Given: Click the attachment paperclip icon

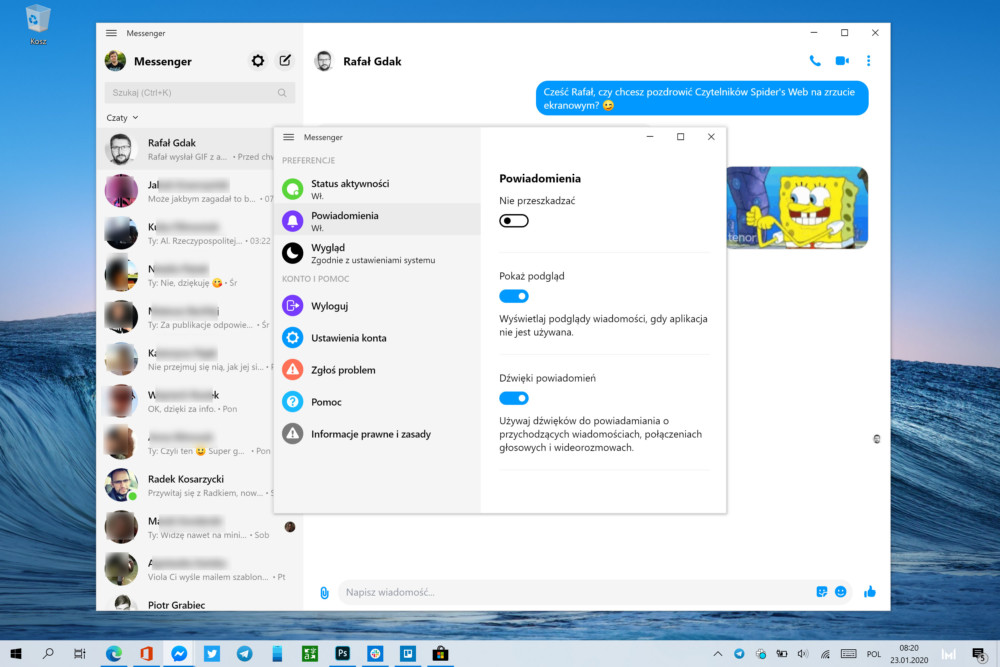Looking at the screenshot, I should (324, 592).
